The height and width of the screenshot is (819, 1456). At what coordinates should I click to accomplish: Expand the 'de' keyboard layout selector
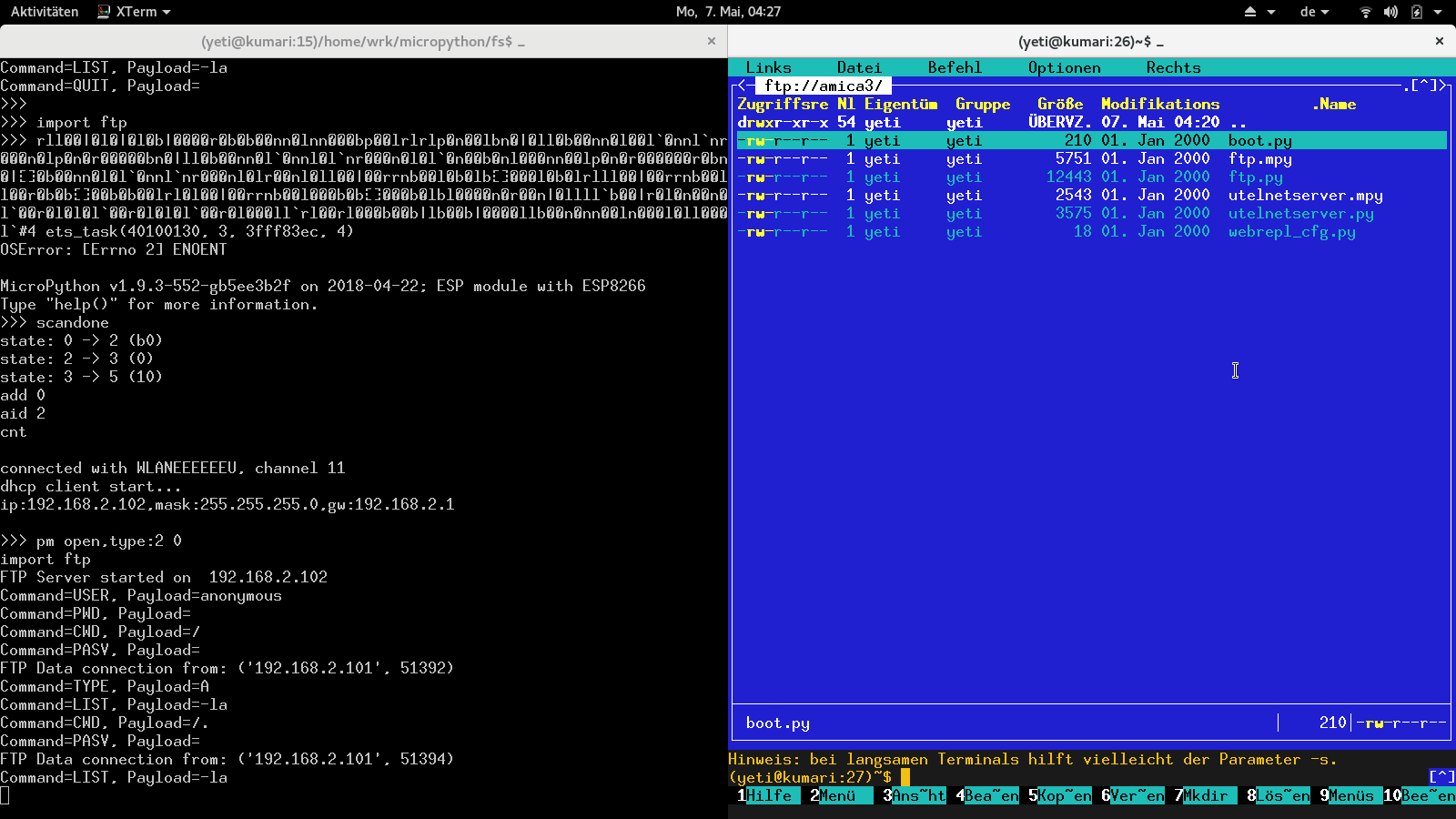pyautogui.click(x=1314, y=12)
